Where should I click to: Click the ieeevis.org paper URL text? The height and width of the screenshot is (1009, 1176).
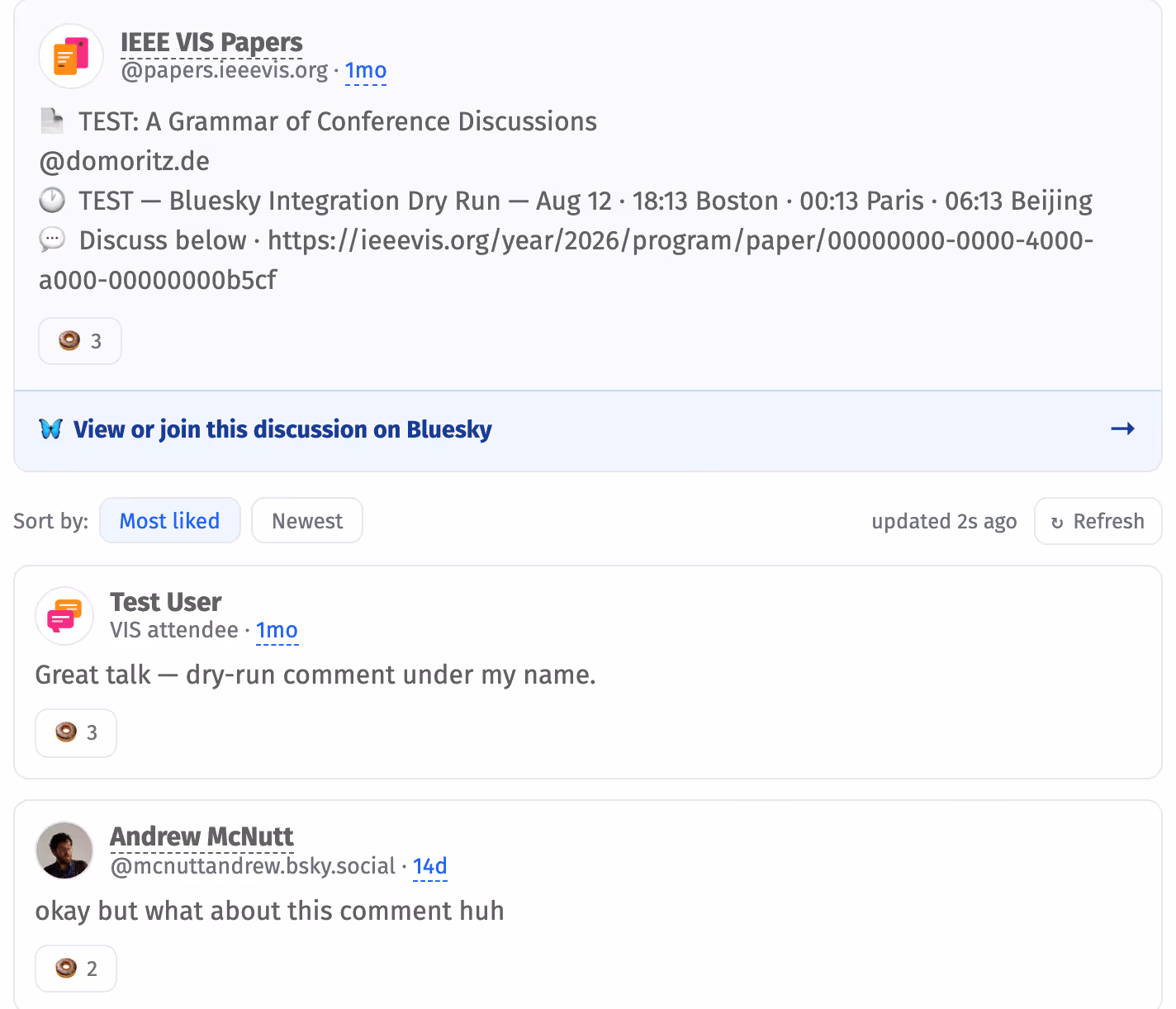pyautogui.click(x=567, y=260)
